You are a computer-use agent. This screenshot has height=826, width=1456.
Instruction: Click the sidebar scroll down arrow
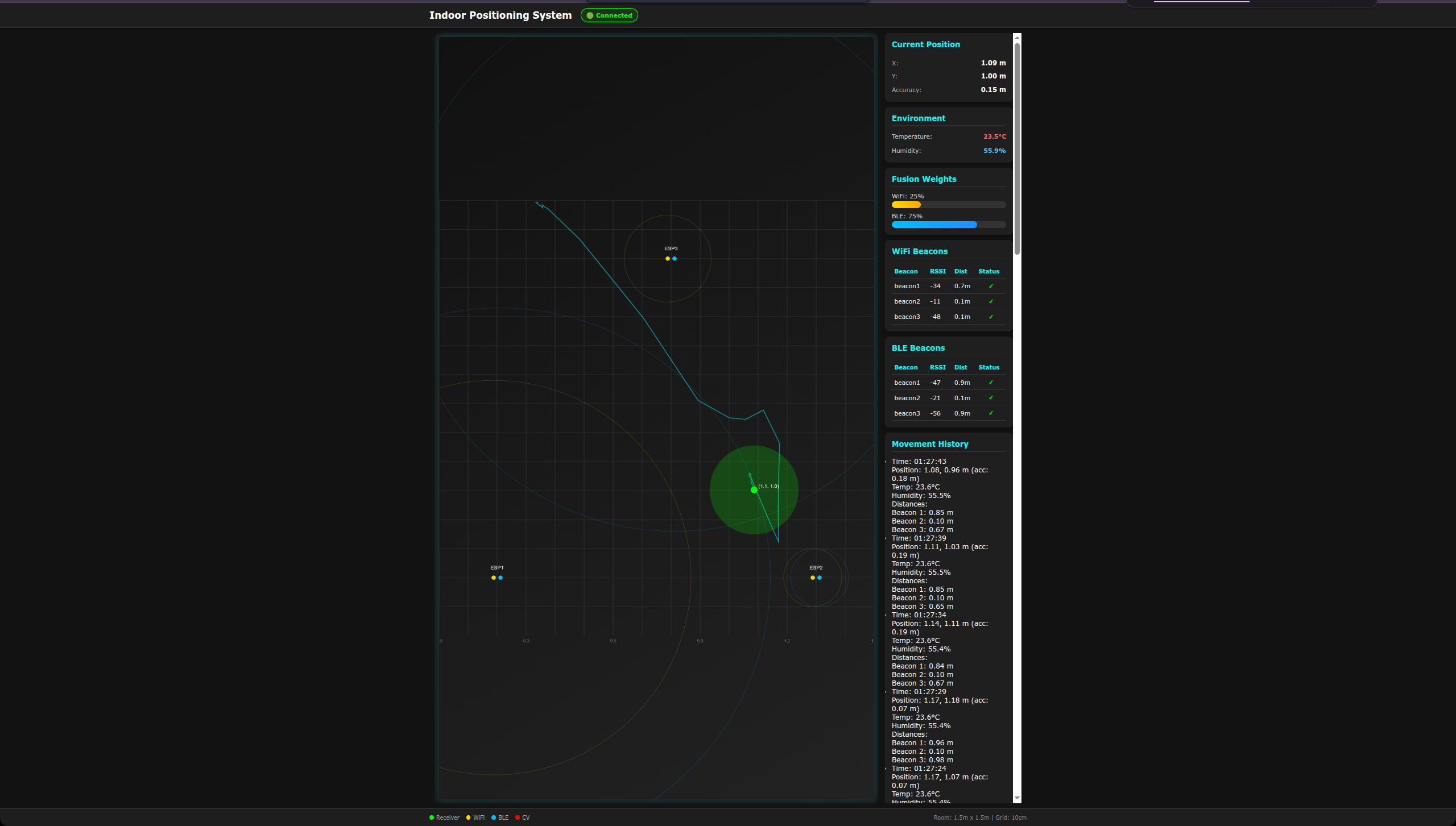click(x=1017, y=798)
